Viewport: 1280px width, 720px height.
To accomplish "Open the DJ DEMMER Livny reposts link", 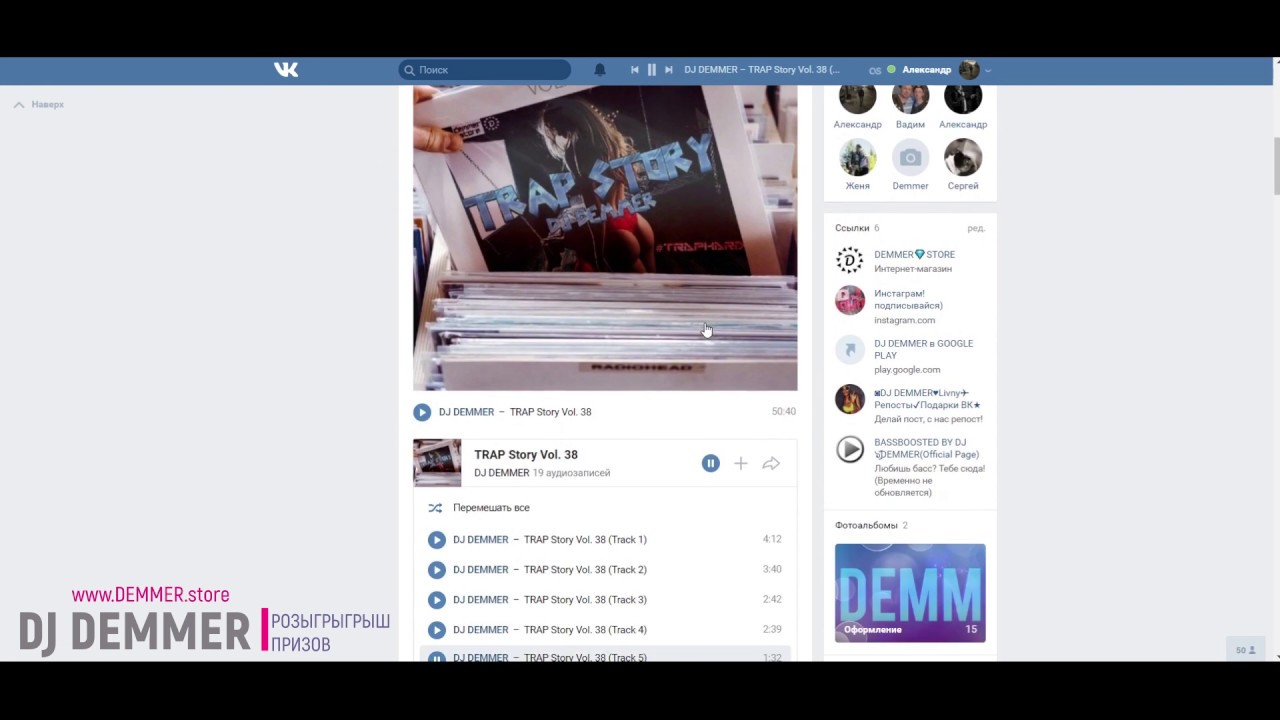I will [x=927, y=399].
